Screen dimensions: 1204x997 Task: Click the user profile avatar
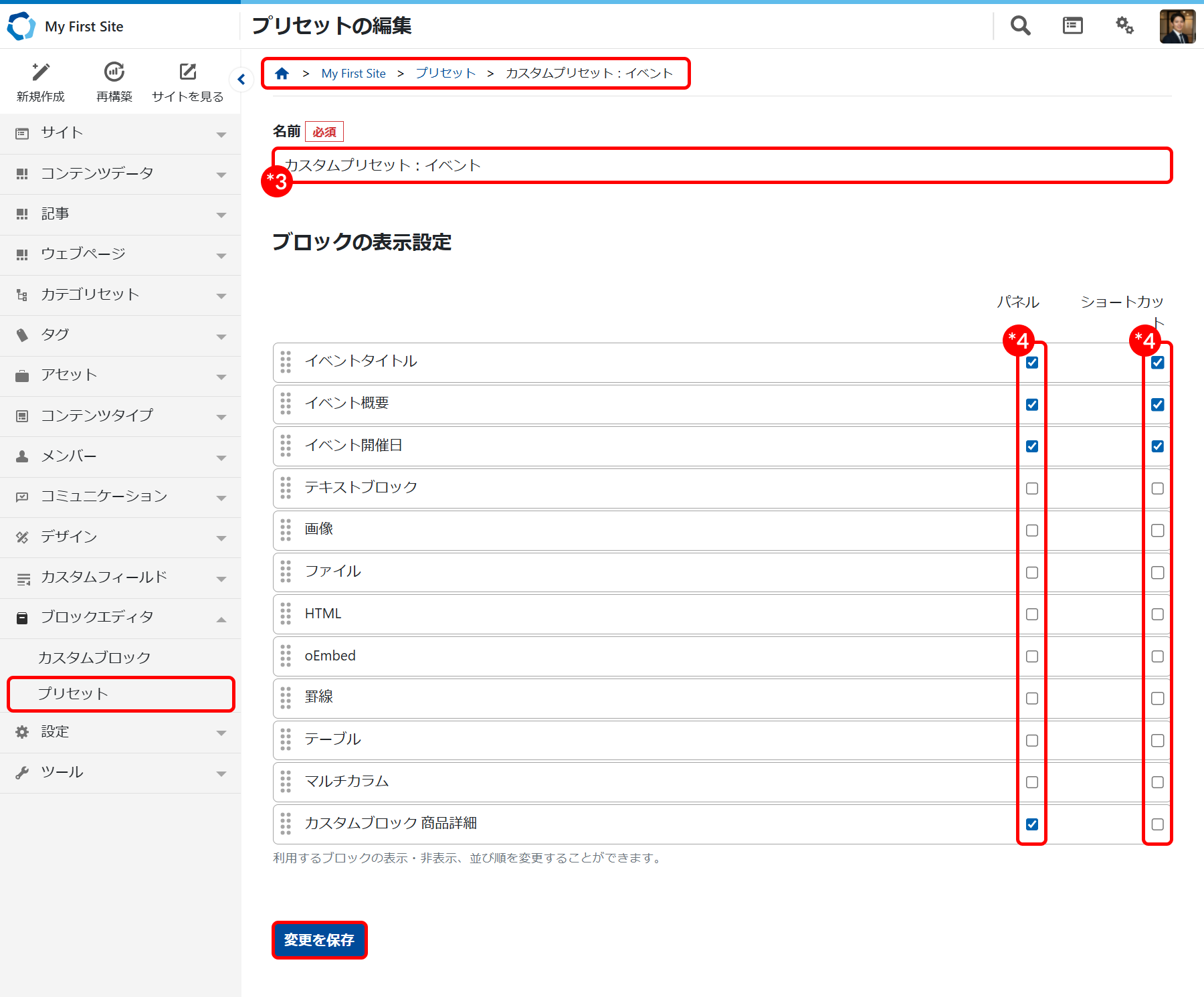point(1177,27)
